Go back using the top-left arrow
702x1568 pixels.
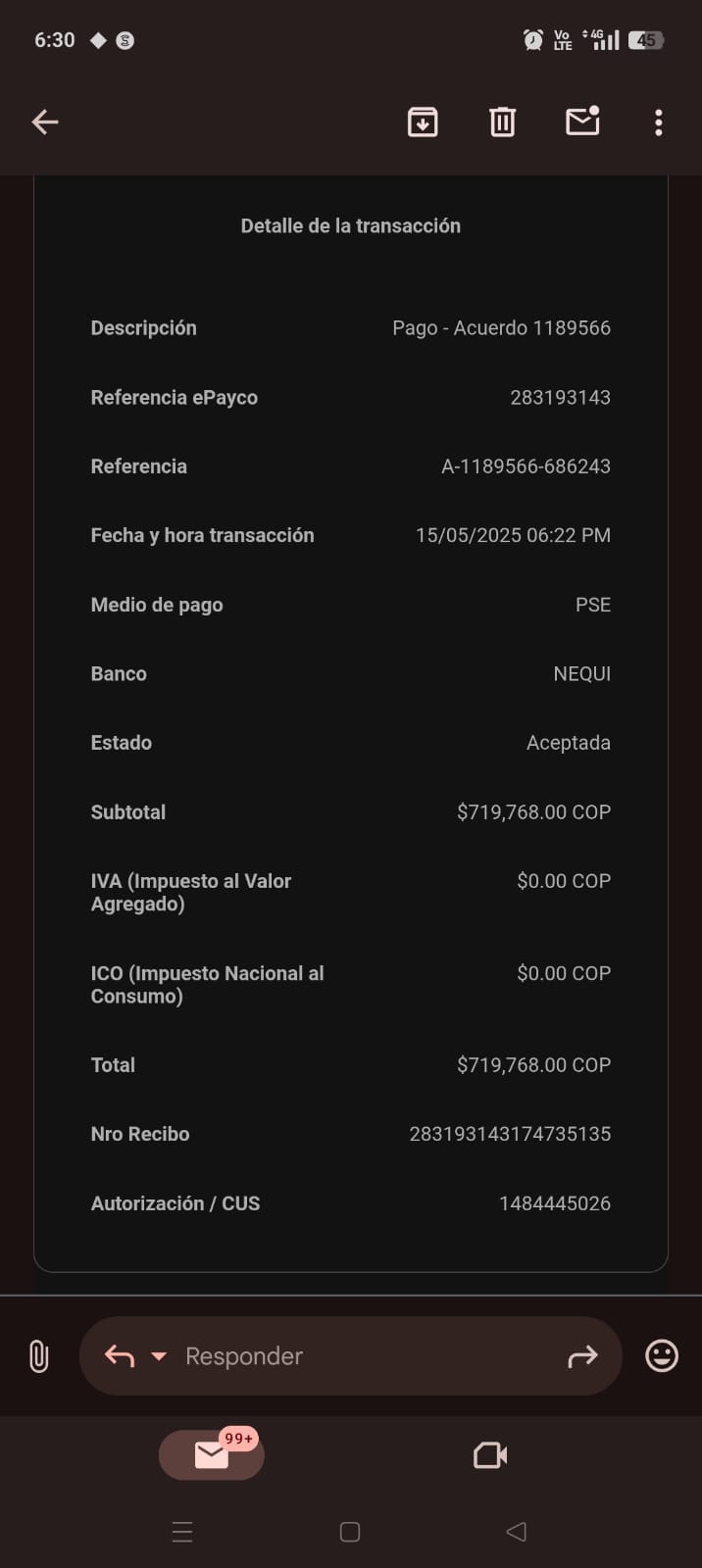click(45, 122)
